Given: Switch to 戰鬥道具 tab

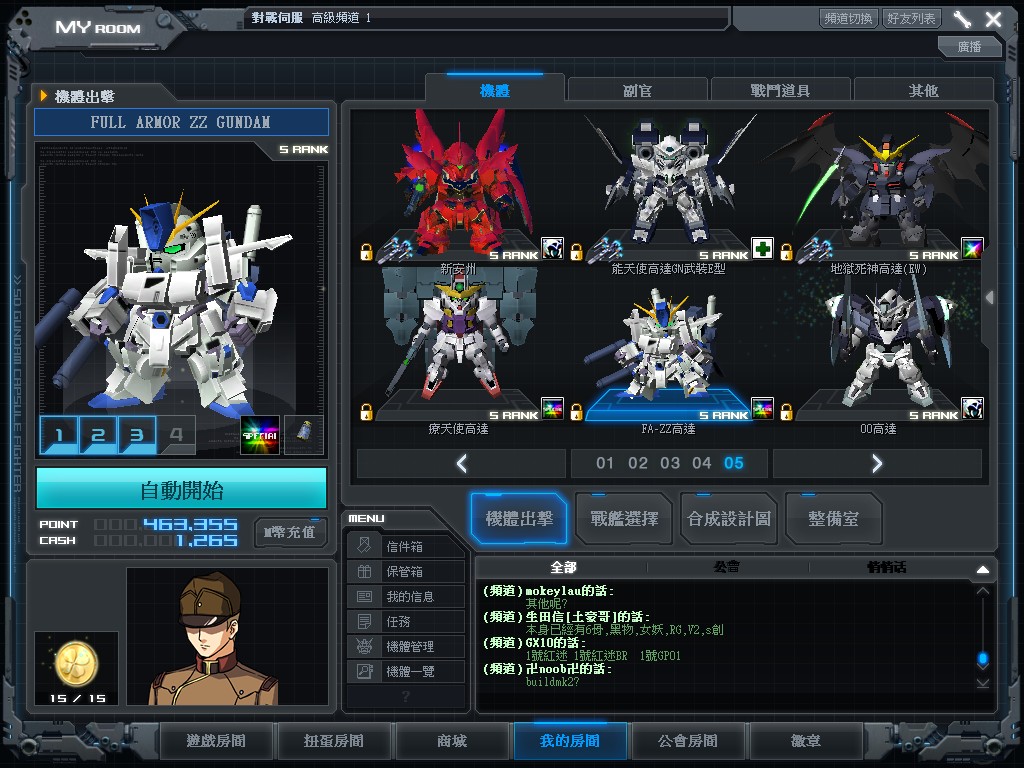Looking at the screenshot, I should 780,91.
